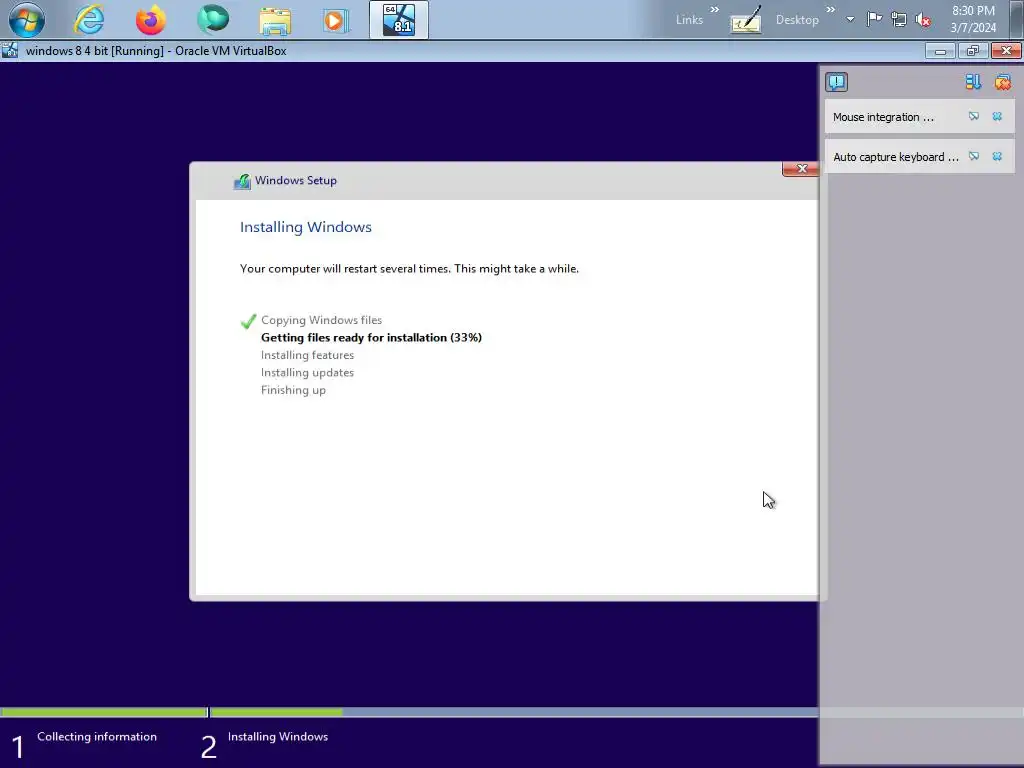Launch Internet Explorer from the taskbar
This screenshot has width=1024, height=768.
(x=89, y=20)
